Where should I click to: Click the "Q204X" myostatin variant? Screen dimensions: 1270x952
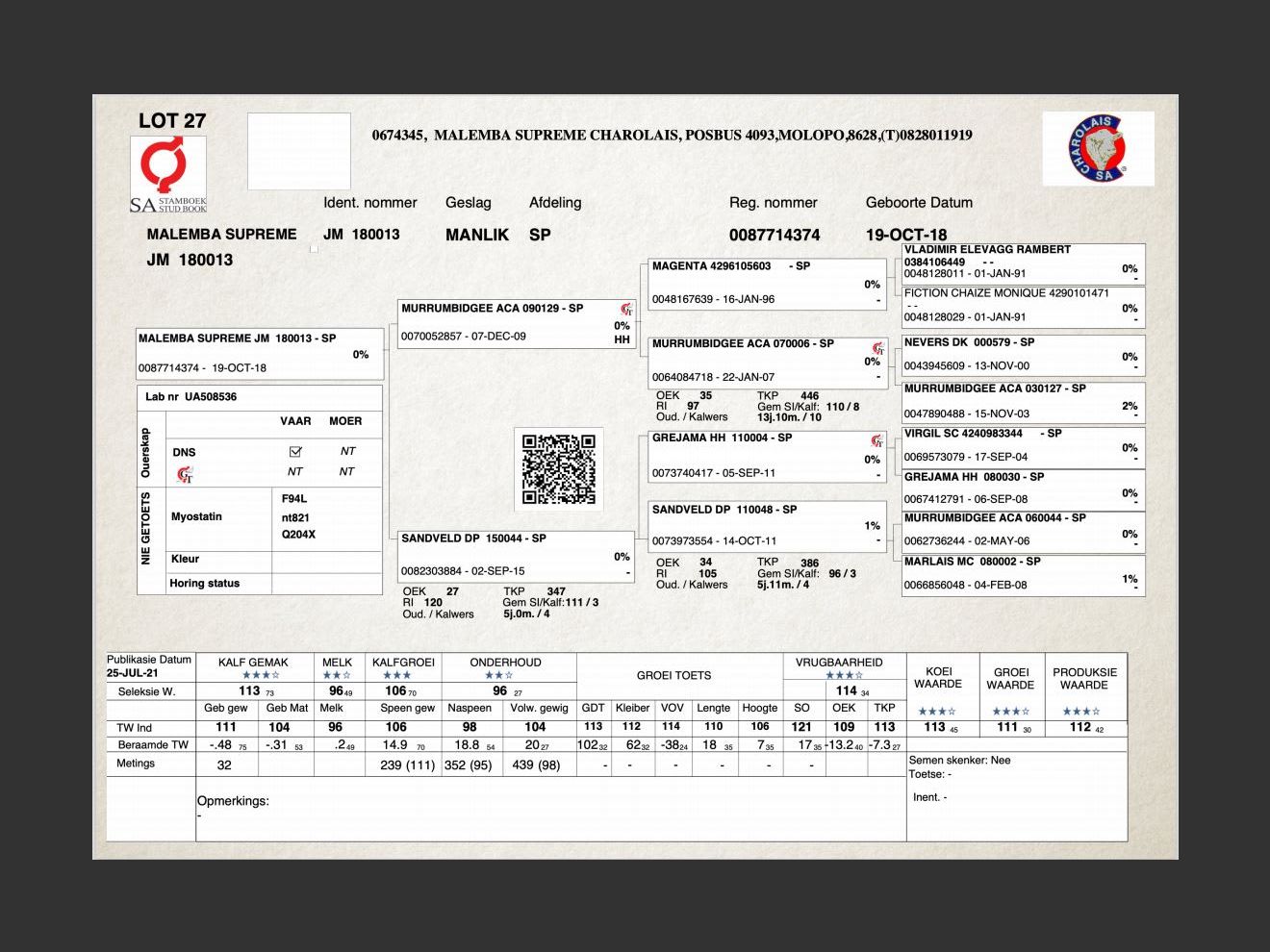click(x=298, y=535)
